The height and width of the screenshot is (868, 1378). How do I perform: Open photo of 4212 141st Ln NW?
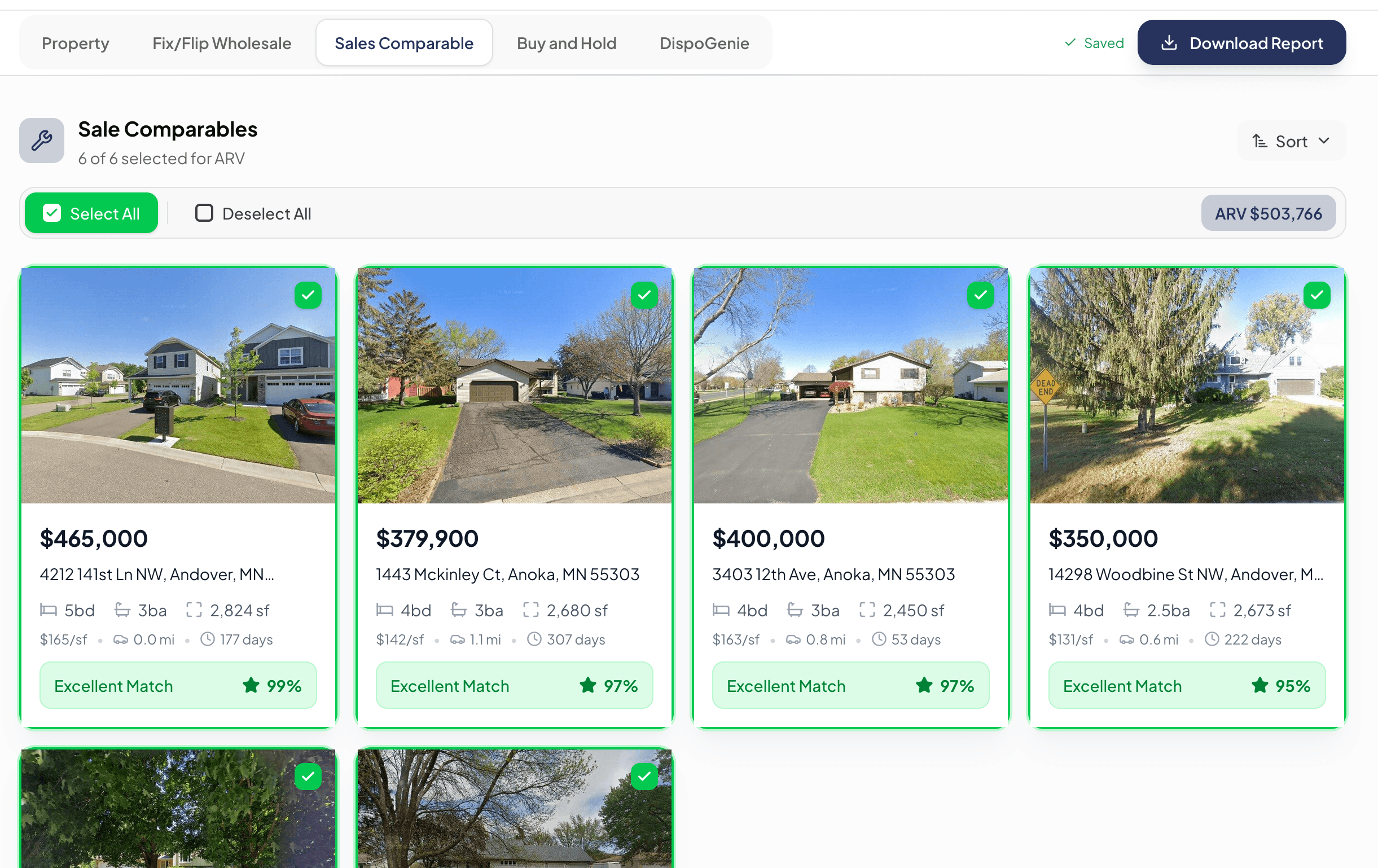(x=178, y=385)
